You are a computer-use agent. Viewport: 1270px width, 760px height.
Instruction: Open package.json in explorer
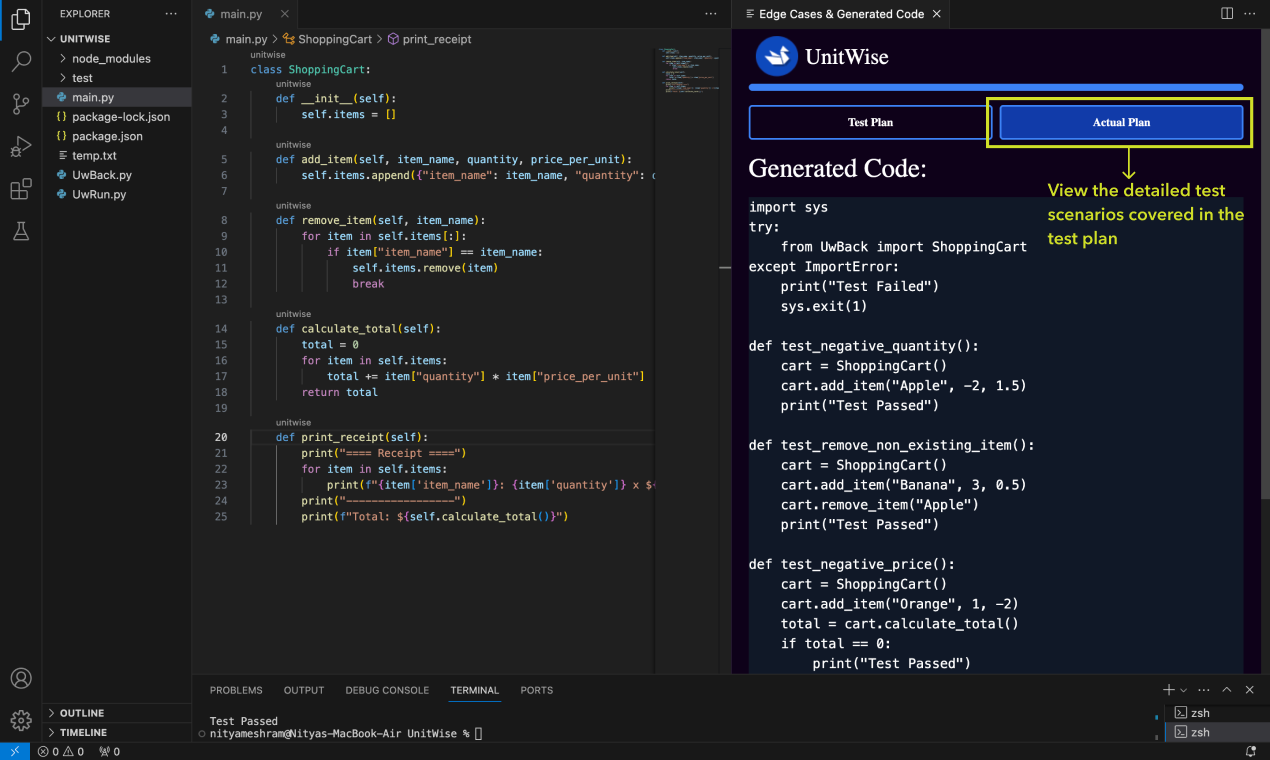[116, 136]
